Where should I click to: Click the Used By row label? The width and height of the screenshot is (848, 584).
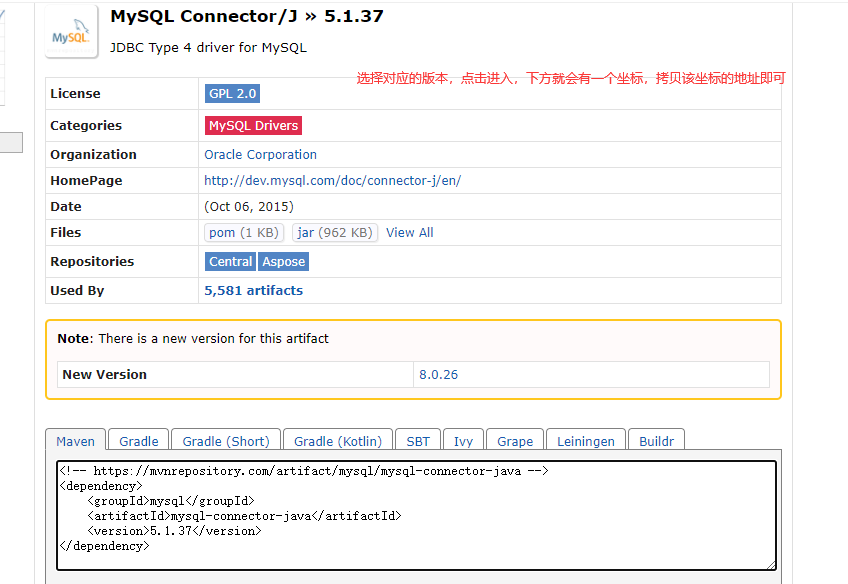point(77,291)
